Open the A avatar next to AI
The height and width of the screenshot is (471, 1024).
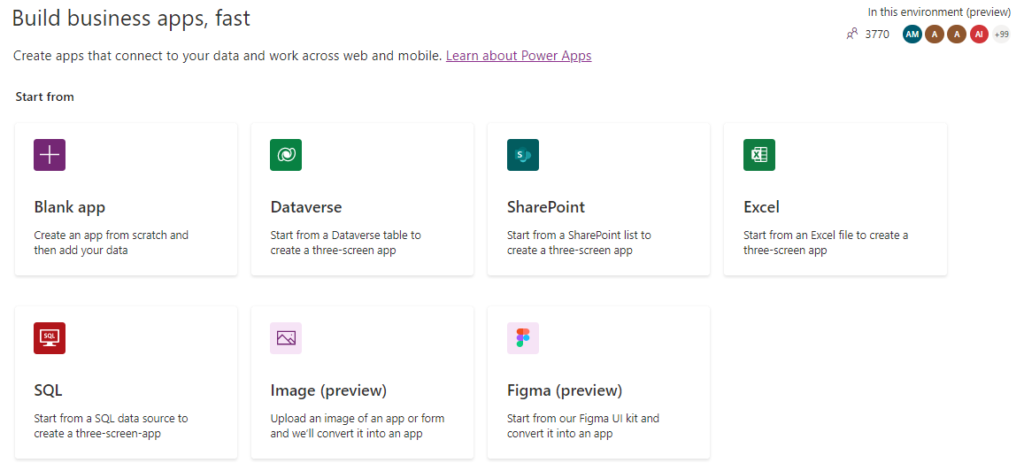click(957, 35)
